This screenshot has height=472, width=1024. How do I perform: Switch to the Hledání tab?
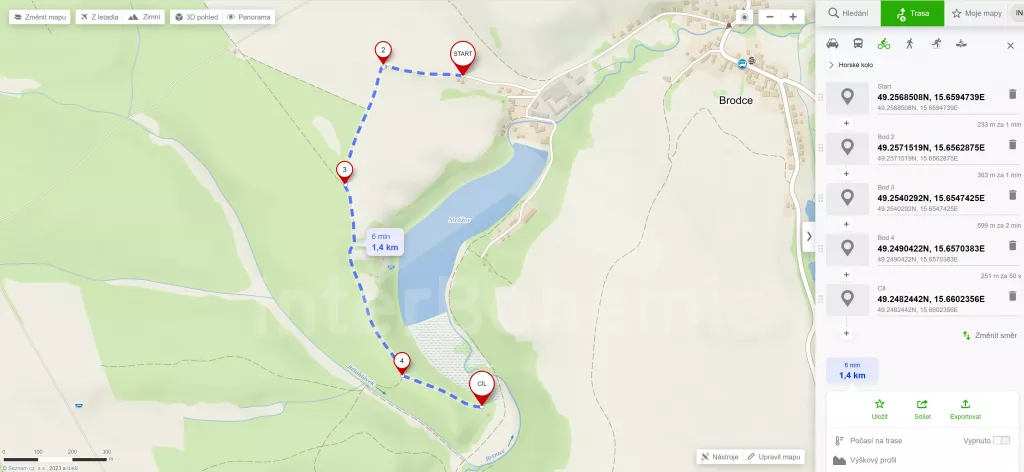848,13
